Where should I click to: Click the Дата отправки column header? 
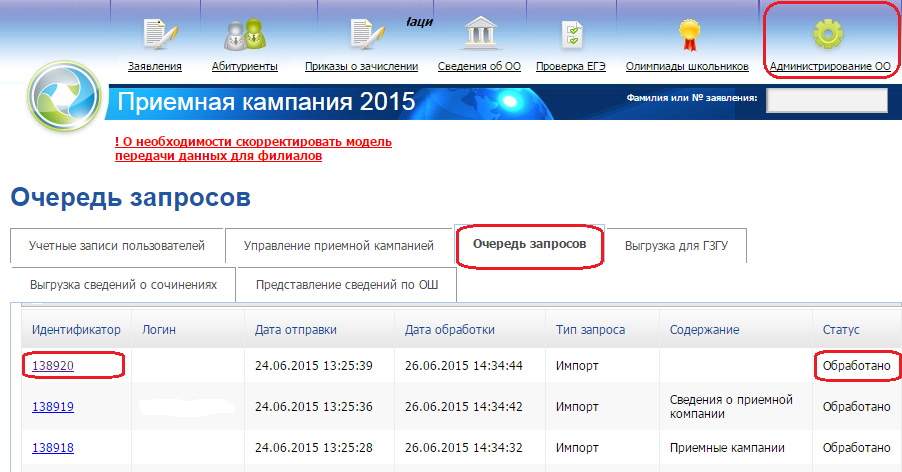pyautogui.click(x=319, y=329)
